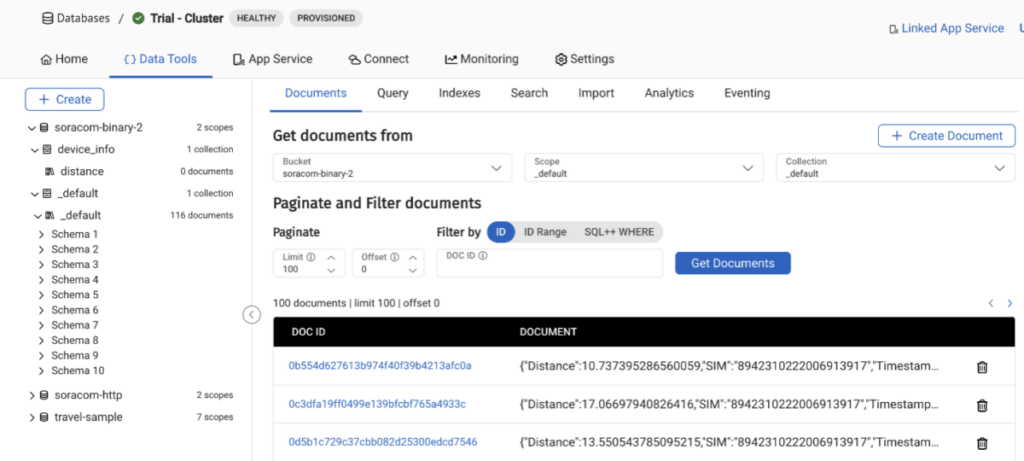
Task: Switch to the Monitoring tab
Action: [x=482, y=59]
